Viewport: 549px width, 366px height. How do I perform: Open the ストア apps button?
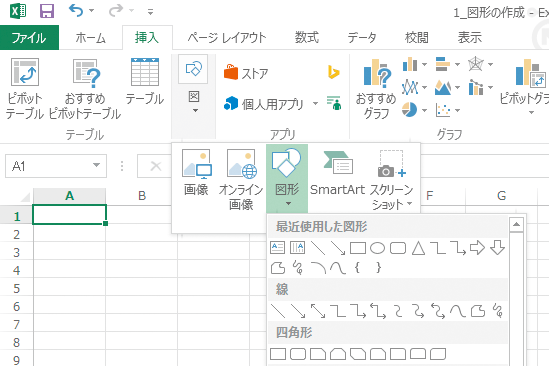[246, 73]
